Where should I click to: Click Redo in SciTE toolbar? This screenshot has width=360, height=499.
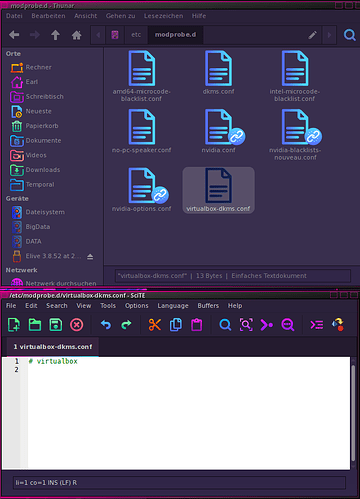126,325
